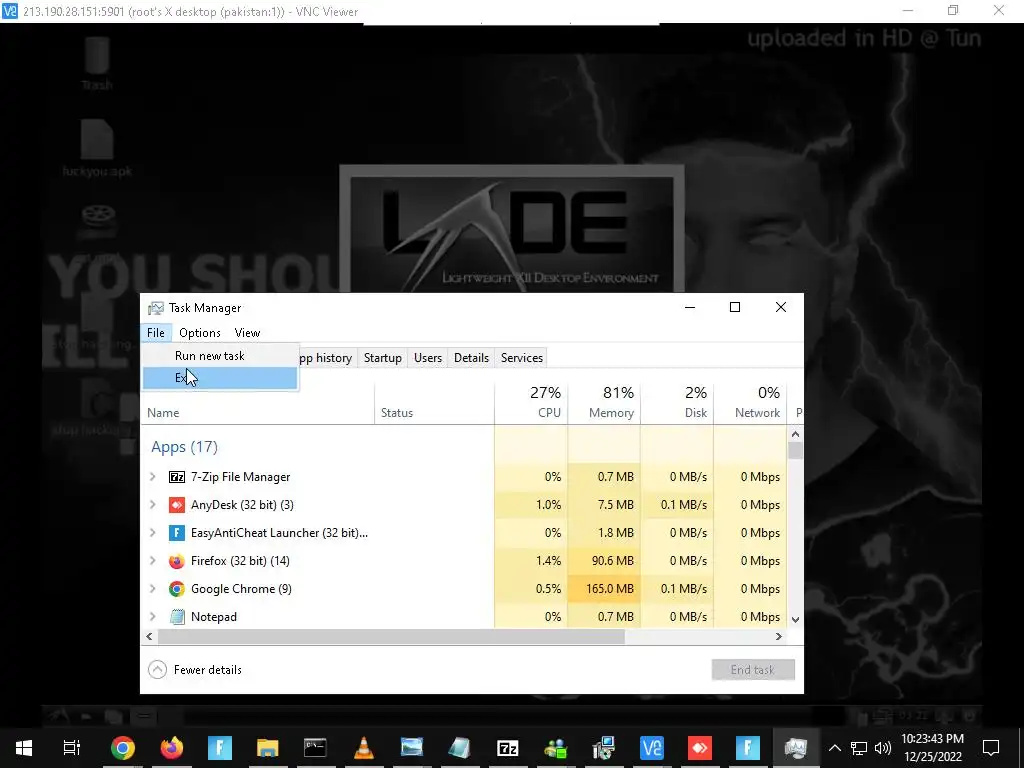This screenshot has width=1024, height=768.
Task: Click the Task Manager title bar icon
Action: tap(155, 308)
